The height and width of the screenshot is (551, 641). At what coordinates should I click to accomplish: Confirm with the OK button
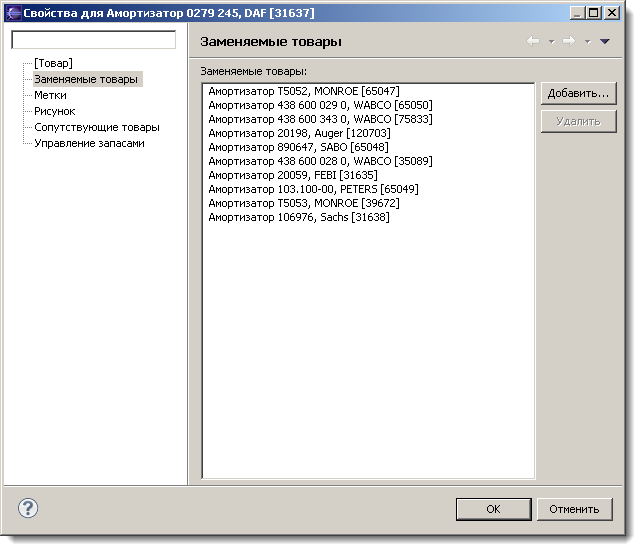tap(493, 509)
